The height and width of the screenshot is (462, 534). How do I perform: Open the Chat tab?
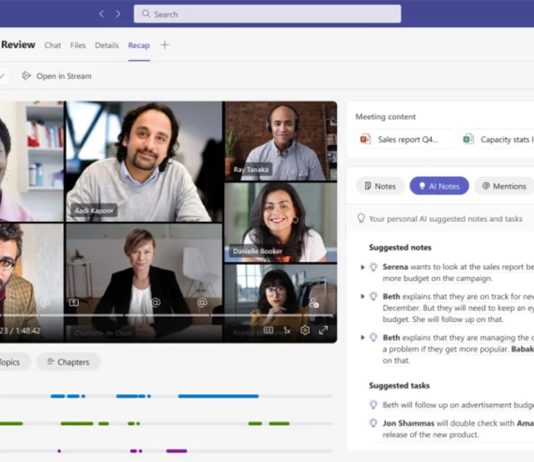[53, 45]
